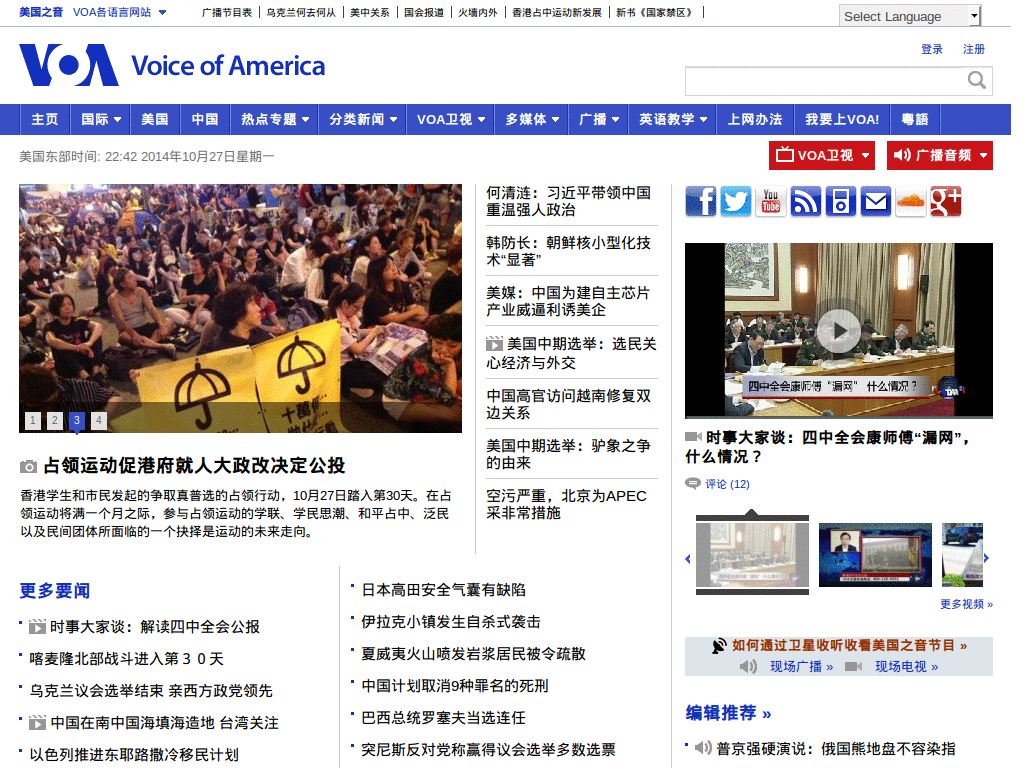The image size is (1024, 768).
Task: Click speaker icon next to 现场广播
Action: pyautogui.click(x=748, y=667)
